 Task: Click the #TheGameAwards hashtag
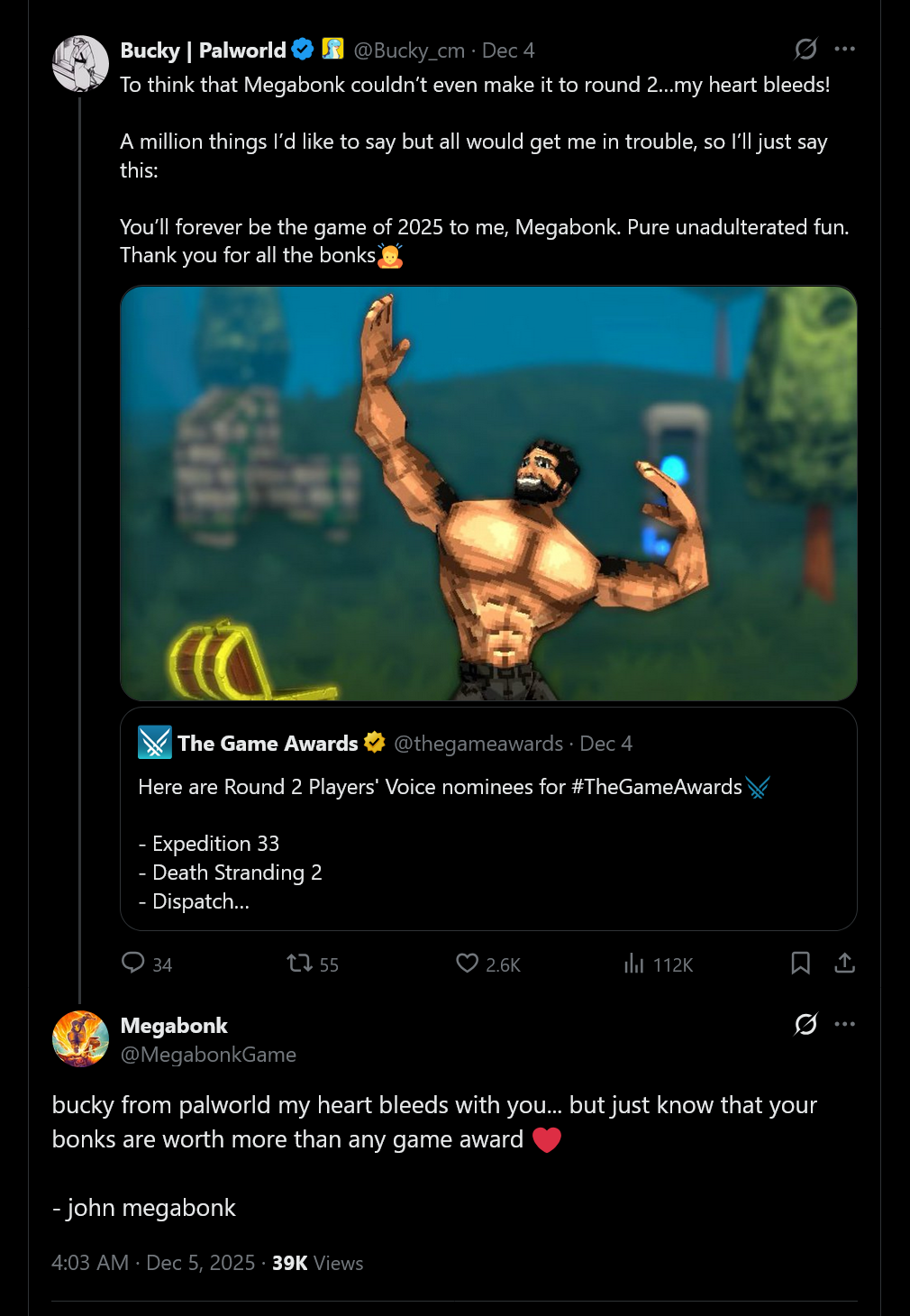pyautogui.click(x=657, y=787)
